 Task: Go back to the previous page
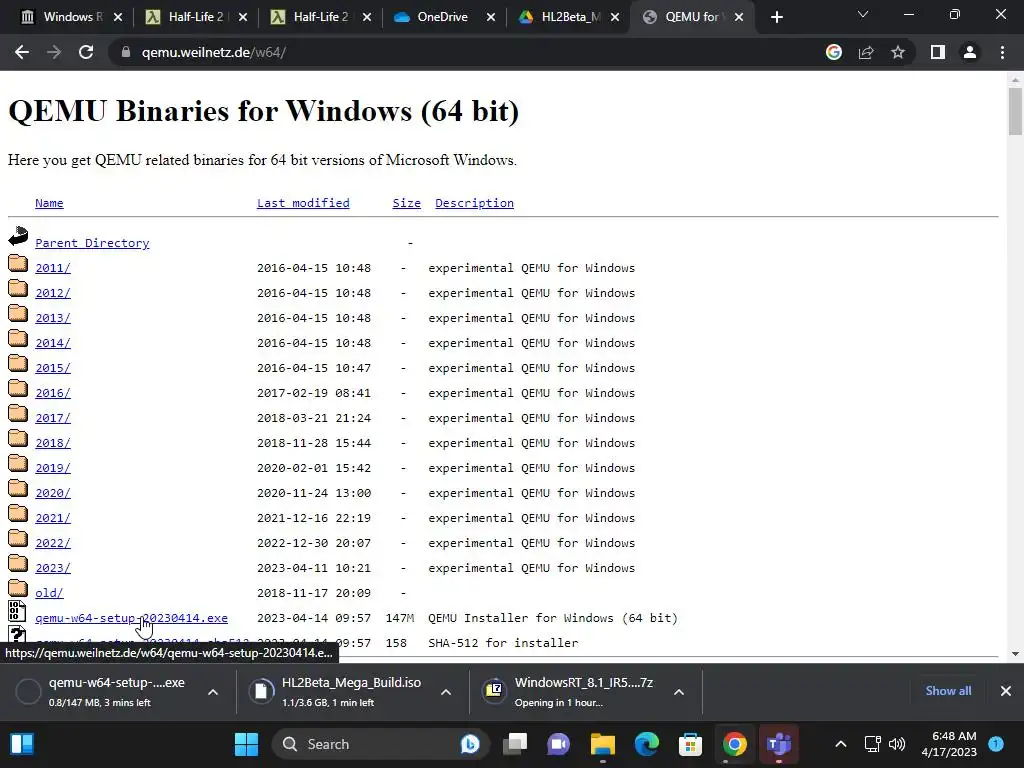(22, 52)
